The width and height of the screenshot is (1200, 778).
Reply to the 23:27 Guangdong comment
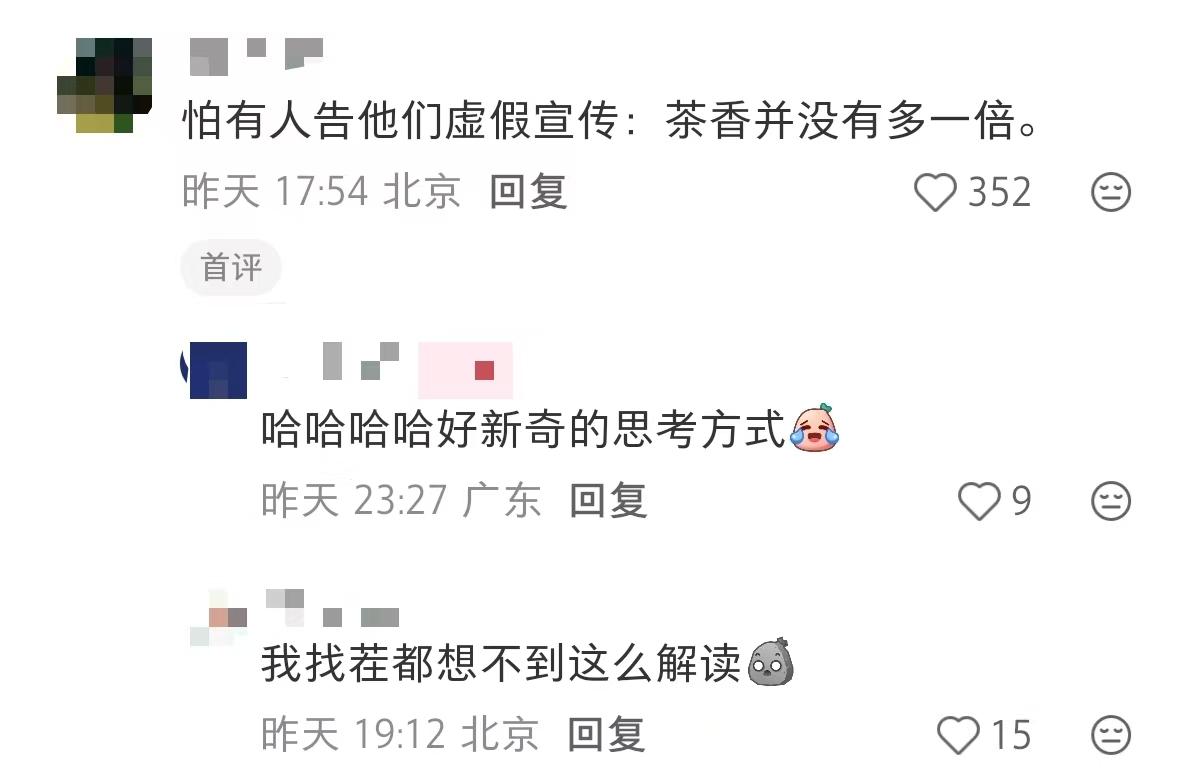click(x=609, y=499)
